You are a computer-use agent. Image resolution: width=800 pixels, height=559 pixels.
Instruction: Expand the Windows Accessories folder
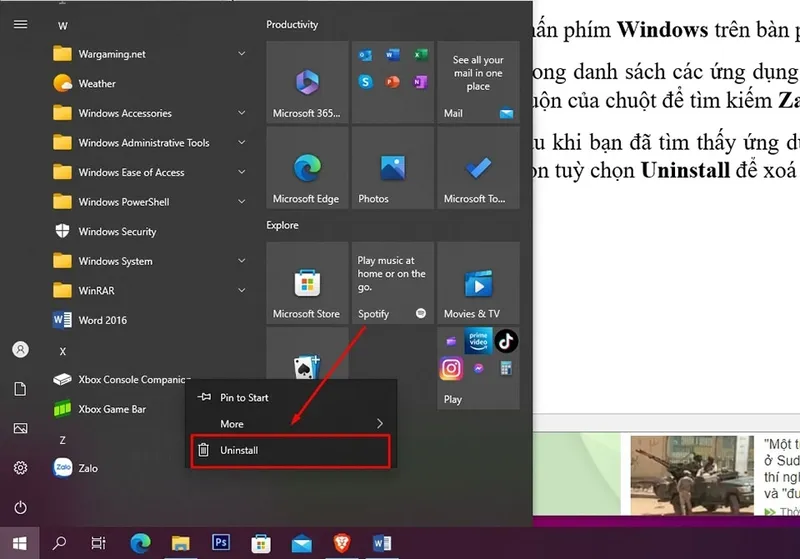click(x=242, y=113)
